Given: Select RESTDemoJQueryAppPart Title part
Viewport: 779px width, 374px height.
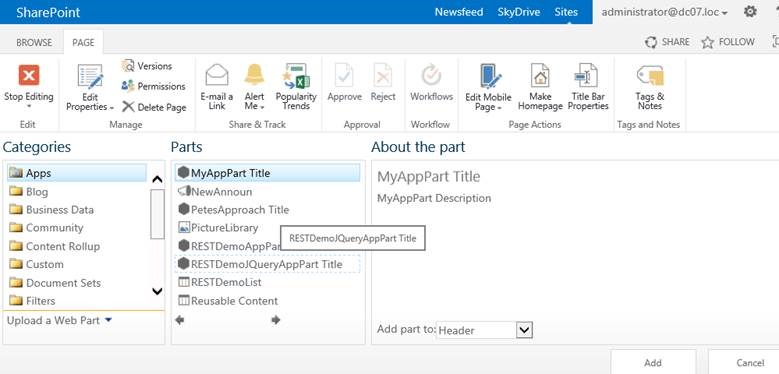Looking at the screenshot, I should [267, 264].
